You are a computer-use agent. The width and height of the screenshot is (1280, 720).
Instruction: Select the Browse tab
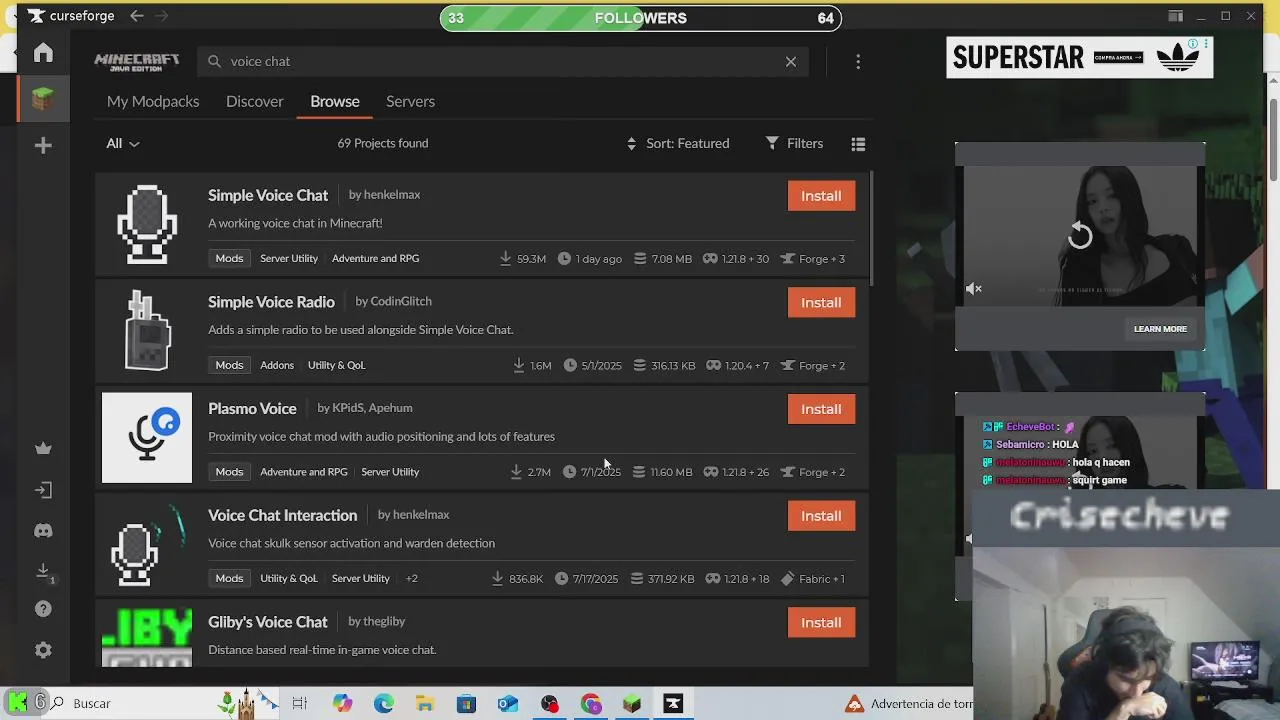[335, 101]
